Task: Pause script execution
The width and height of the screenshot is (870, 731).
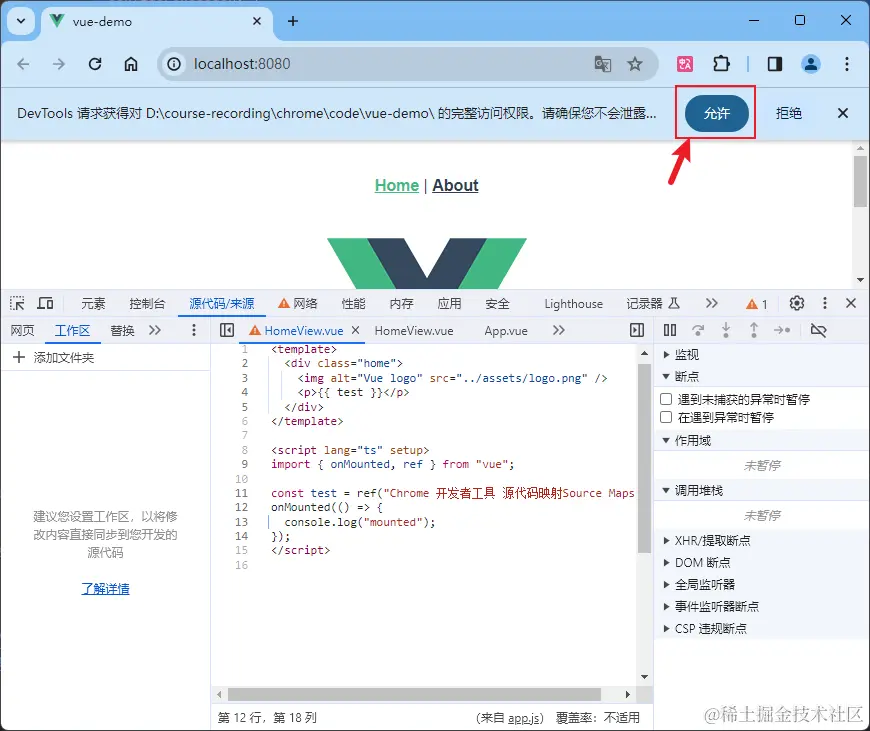Action: [670, 330]
